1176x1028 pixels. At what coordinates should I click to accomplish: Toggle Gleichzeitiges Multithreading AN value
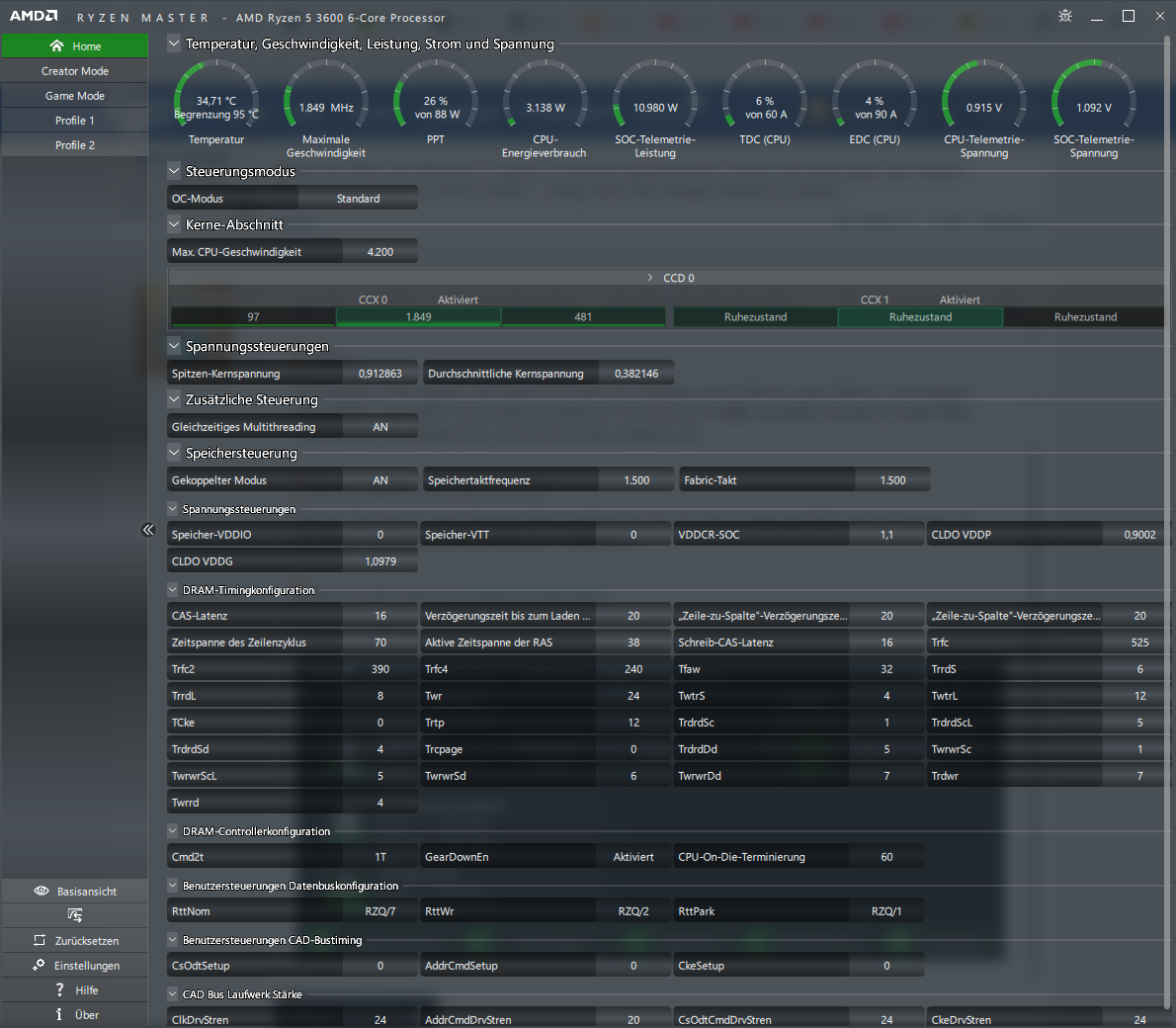click(x=380, y=426)
